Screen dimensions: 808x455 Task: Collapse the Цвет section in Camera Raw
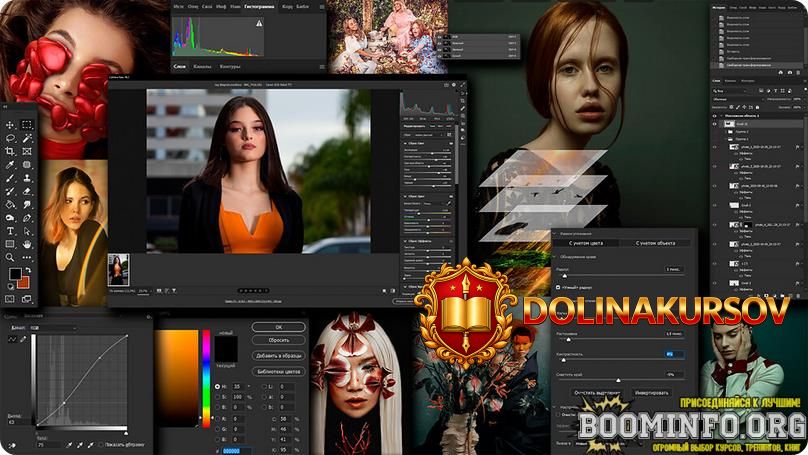pos(406,197)
